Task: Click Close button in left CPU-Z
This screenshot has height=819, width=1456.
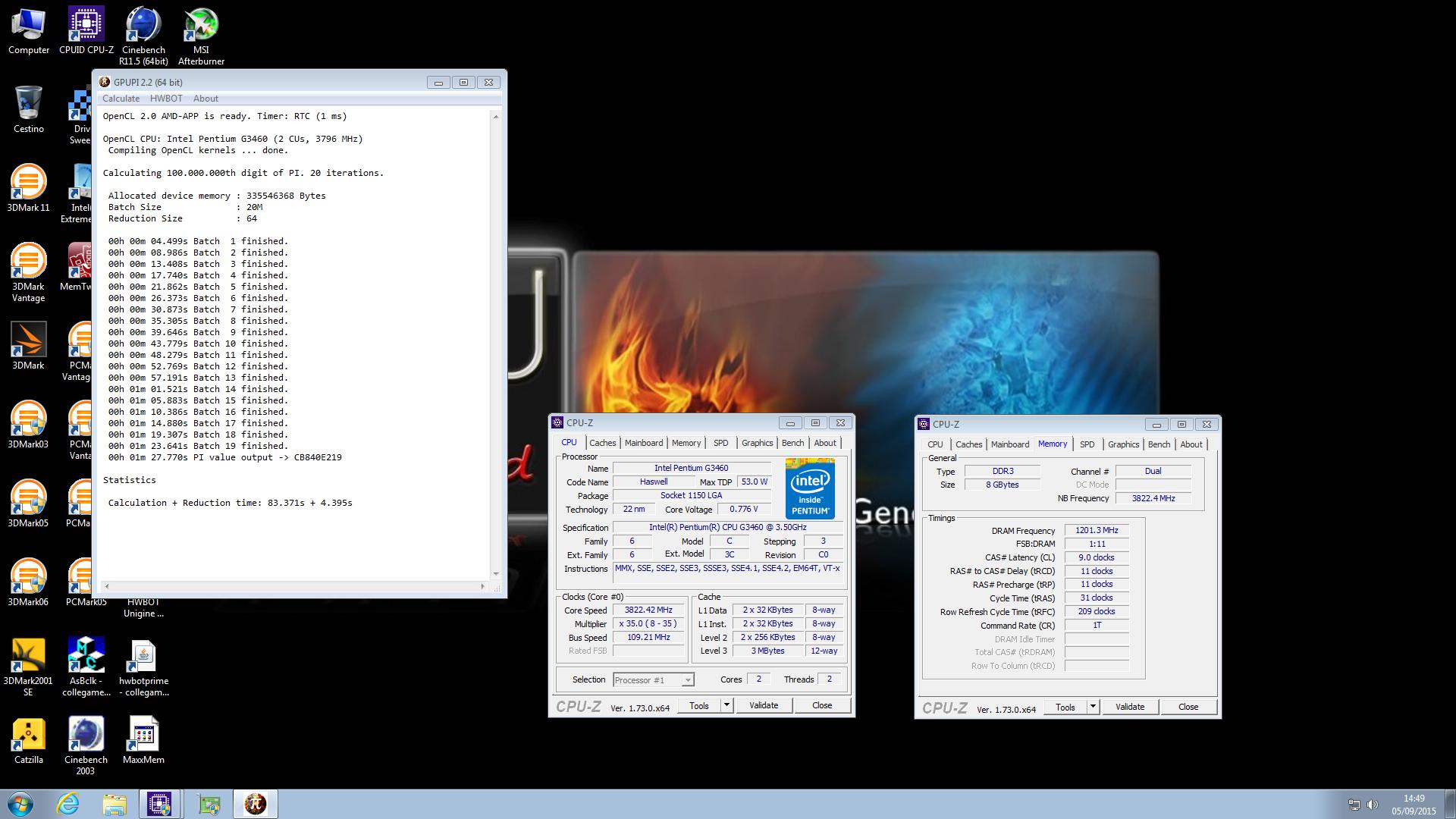Action: [x=822, y=705]
